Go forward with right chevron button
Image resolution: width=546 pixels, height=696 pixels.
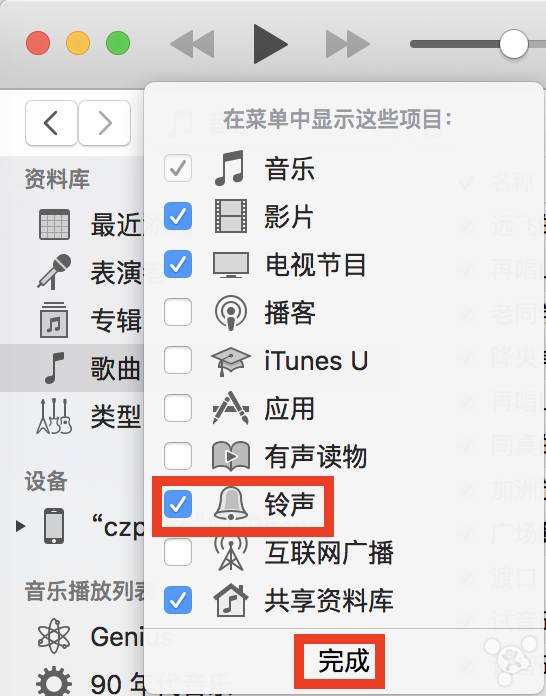click(x=104, y=123)
